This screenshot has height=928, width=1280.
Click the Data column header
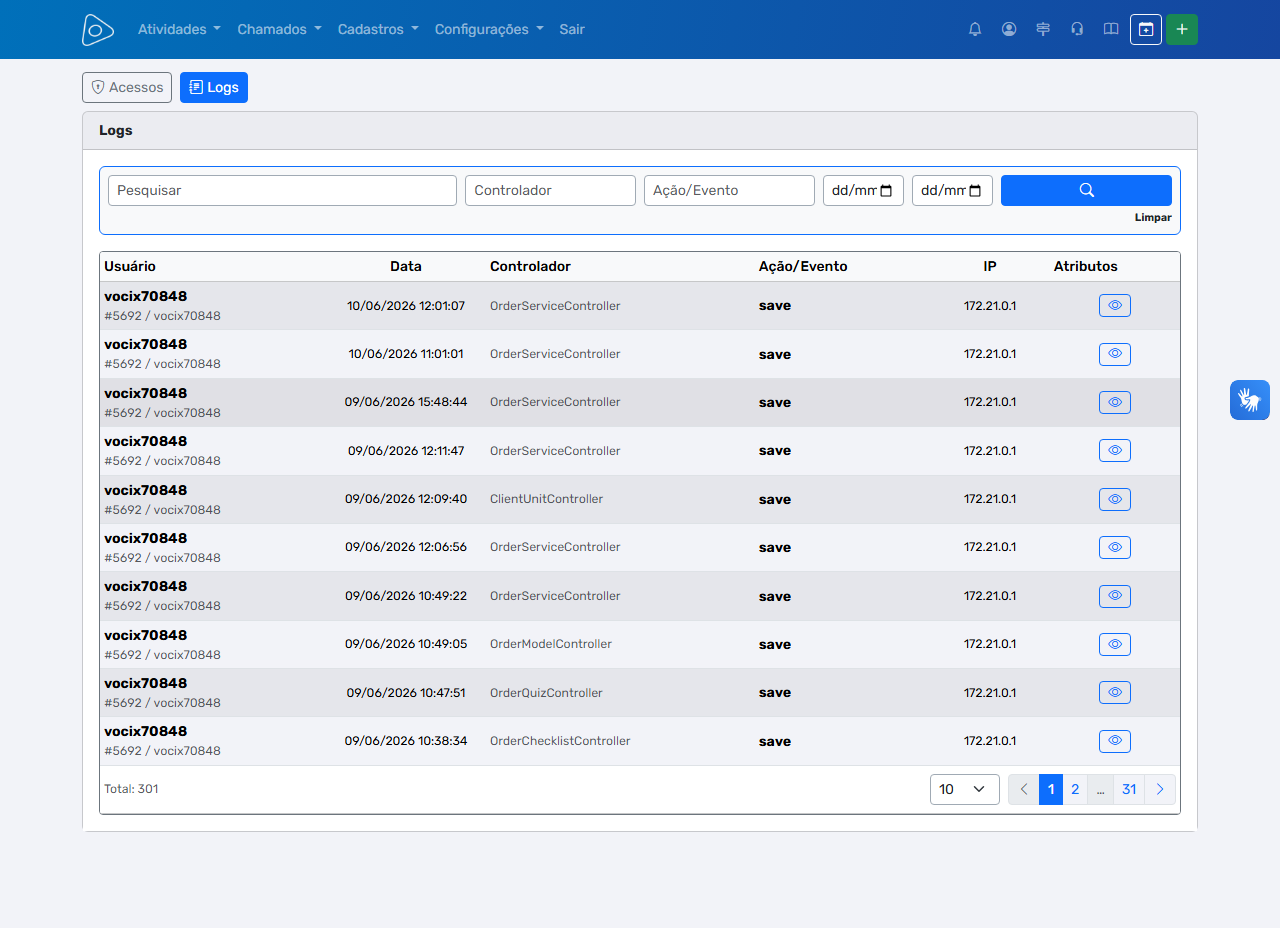[x=406, y=266]
